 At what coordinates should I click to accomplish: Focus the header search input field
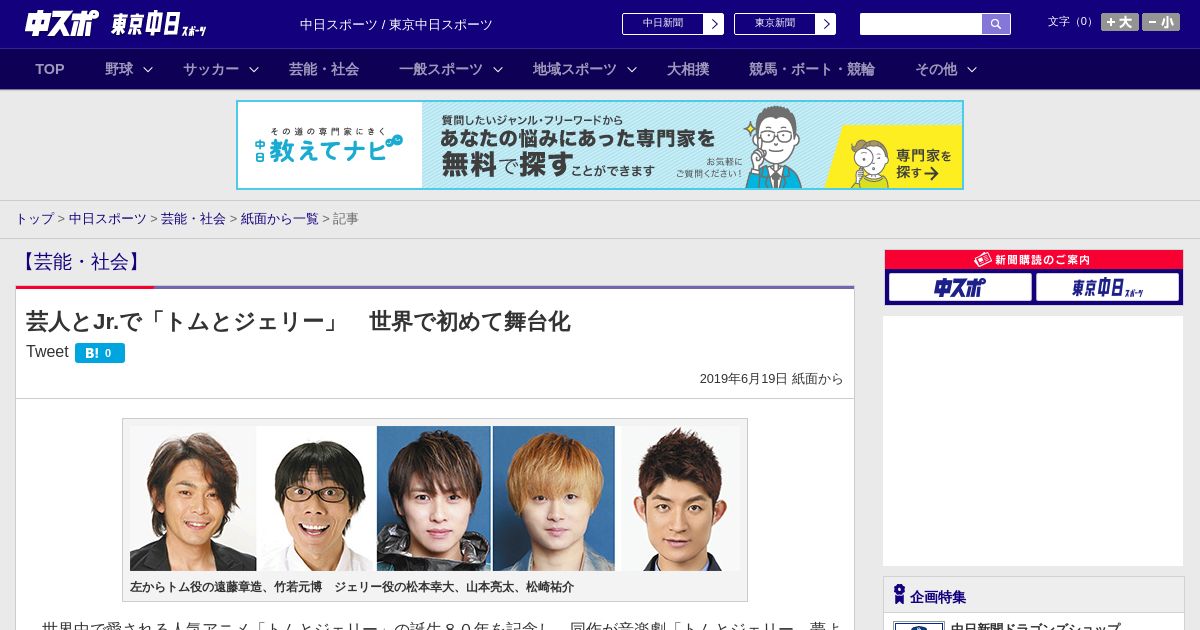click(921, 24)
